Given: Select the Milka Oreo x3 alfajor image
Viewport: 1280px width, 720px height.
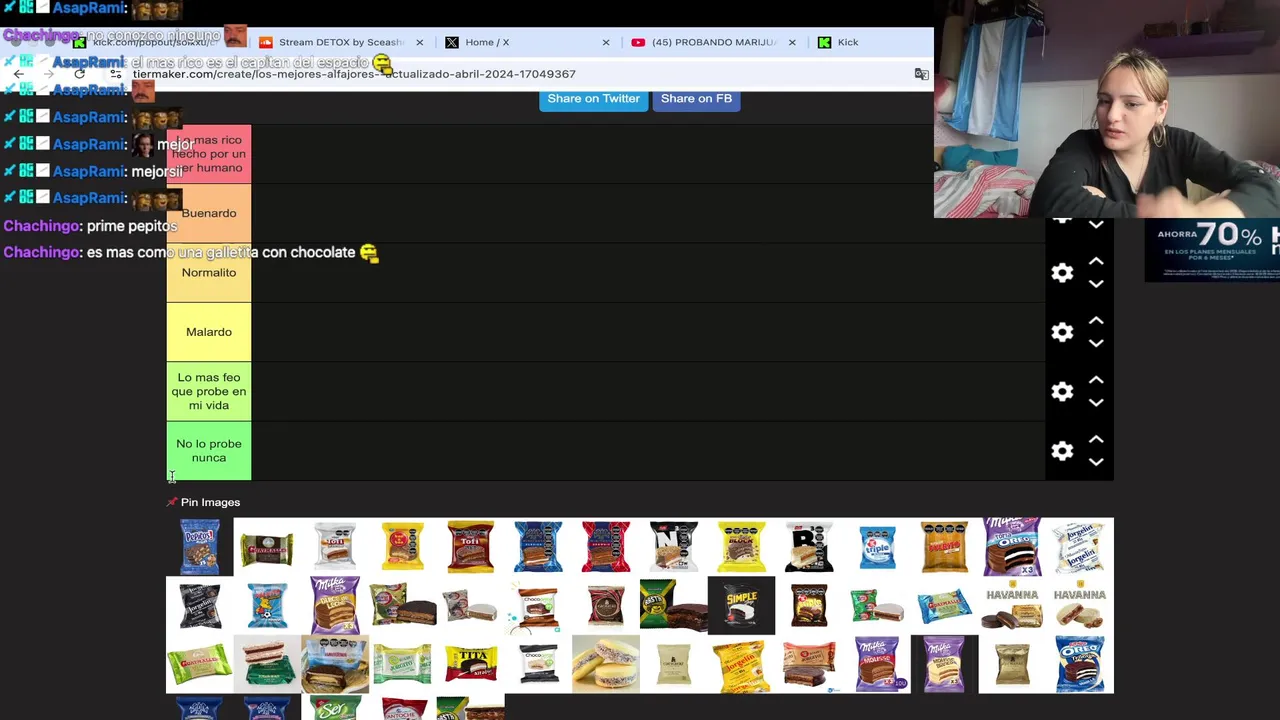Looking at the screenshot, I should point(1012,547).
